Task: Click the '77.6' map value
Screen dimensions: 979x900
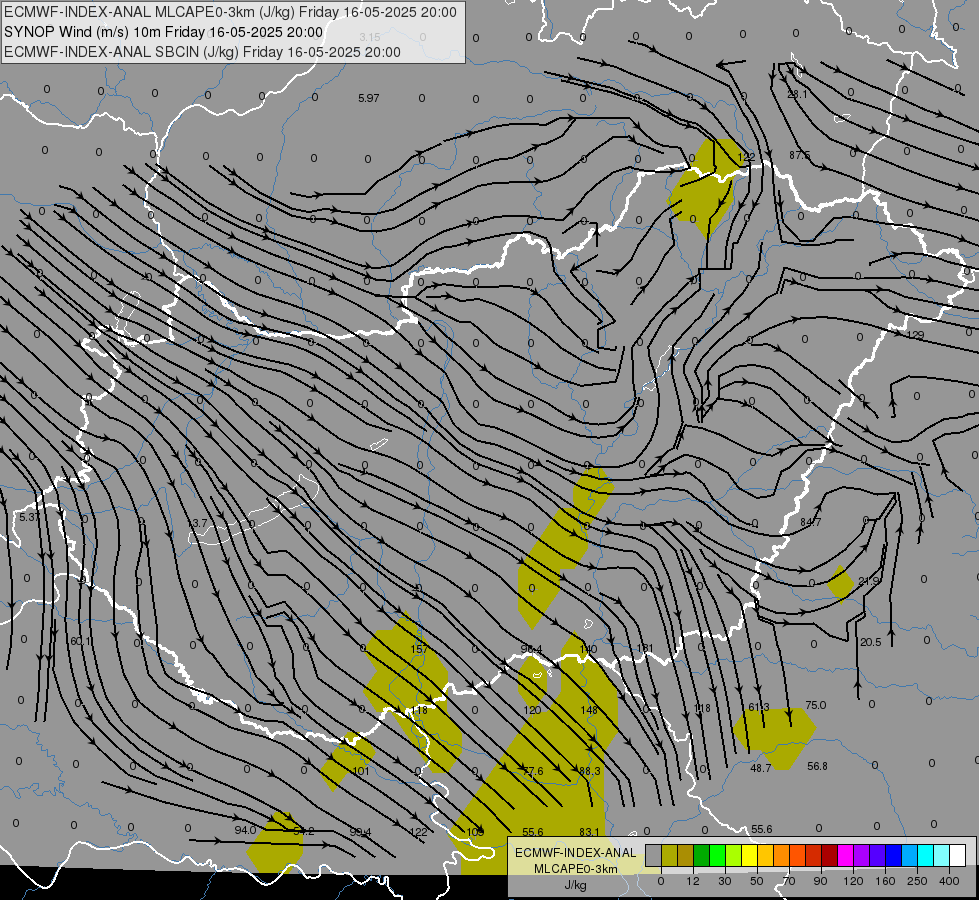Action: (533, 771)
